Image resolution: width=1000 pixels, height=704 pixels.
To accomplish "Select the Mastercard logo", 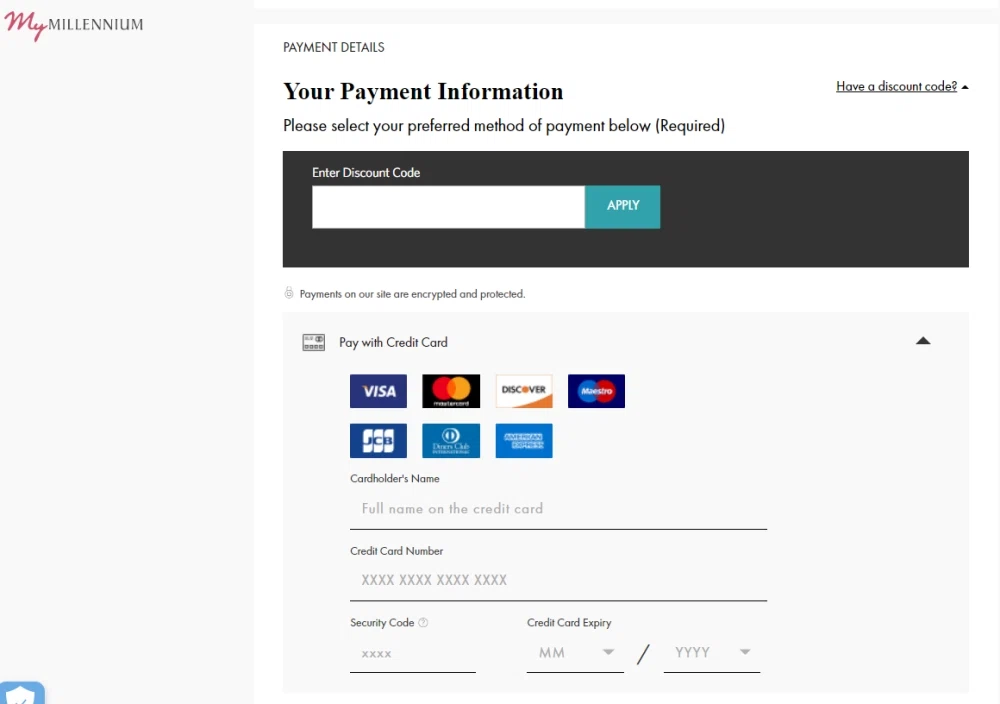I will (451, 391).
